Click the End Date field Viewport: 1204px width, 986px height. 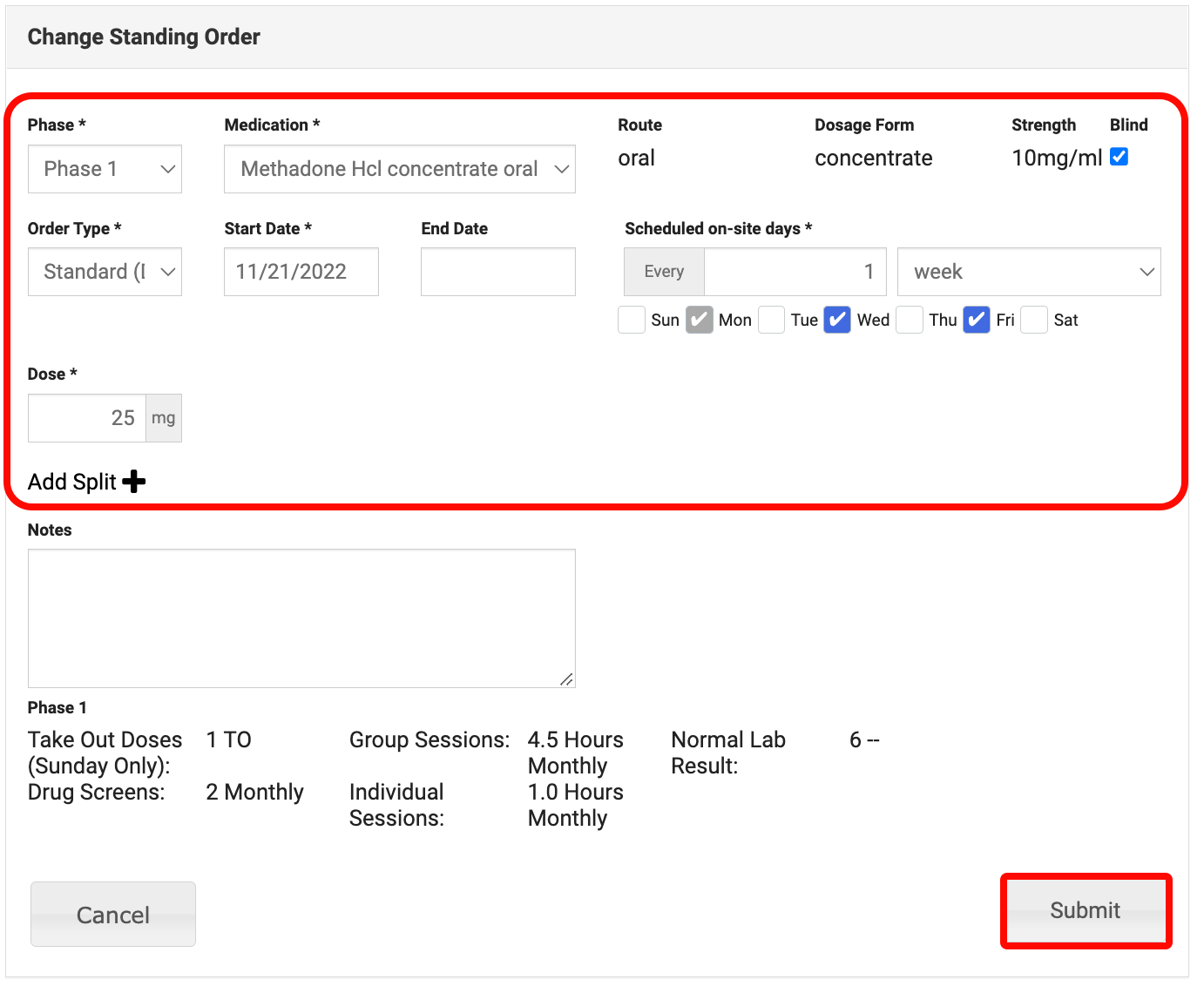[497, 272]
